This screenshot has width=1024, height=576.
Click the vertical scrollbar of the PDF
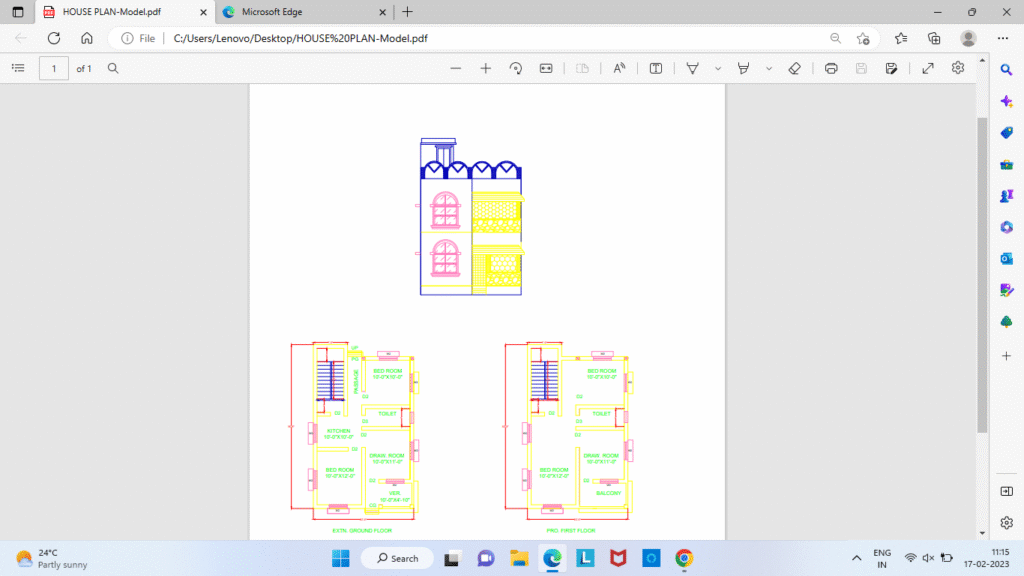(982, 274)
